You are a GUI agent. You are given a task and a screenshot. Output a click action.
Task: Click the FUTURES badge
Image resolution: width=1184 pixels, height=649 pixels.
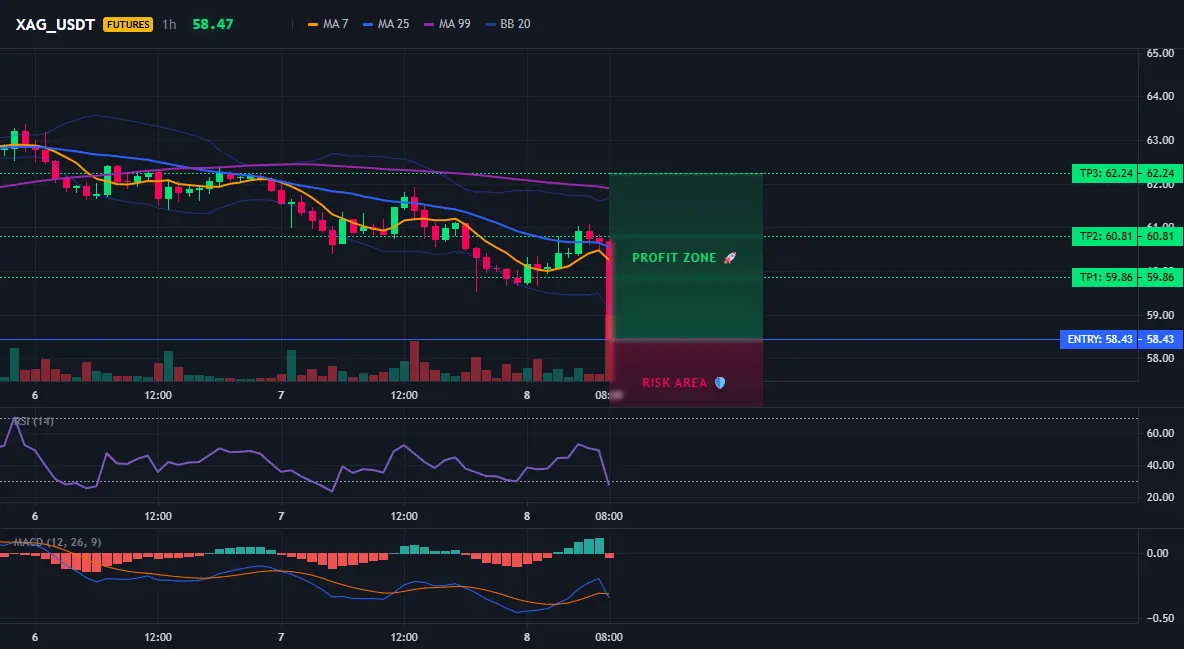128,24
